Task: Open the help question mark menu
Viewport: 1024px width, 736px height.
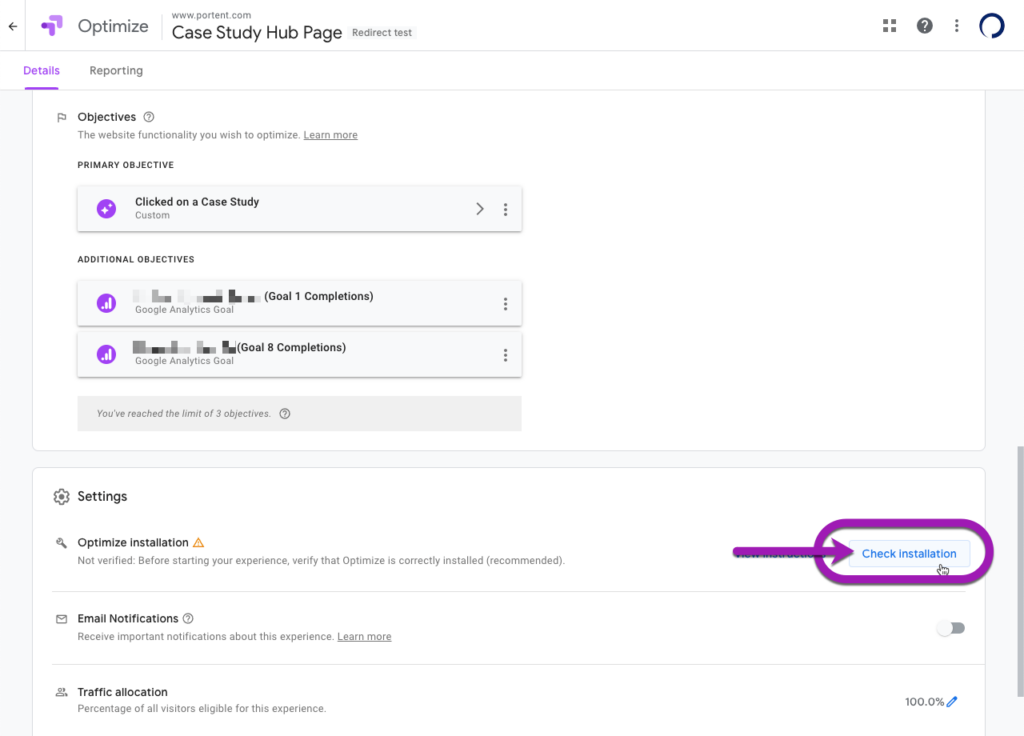Action: click(924, 25)
